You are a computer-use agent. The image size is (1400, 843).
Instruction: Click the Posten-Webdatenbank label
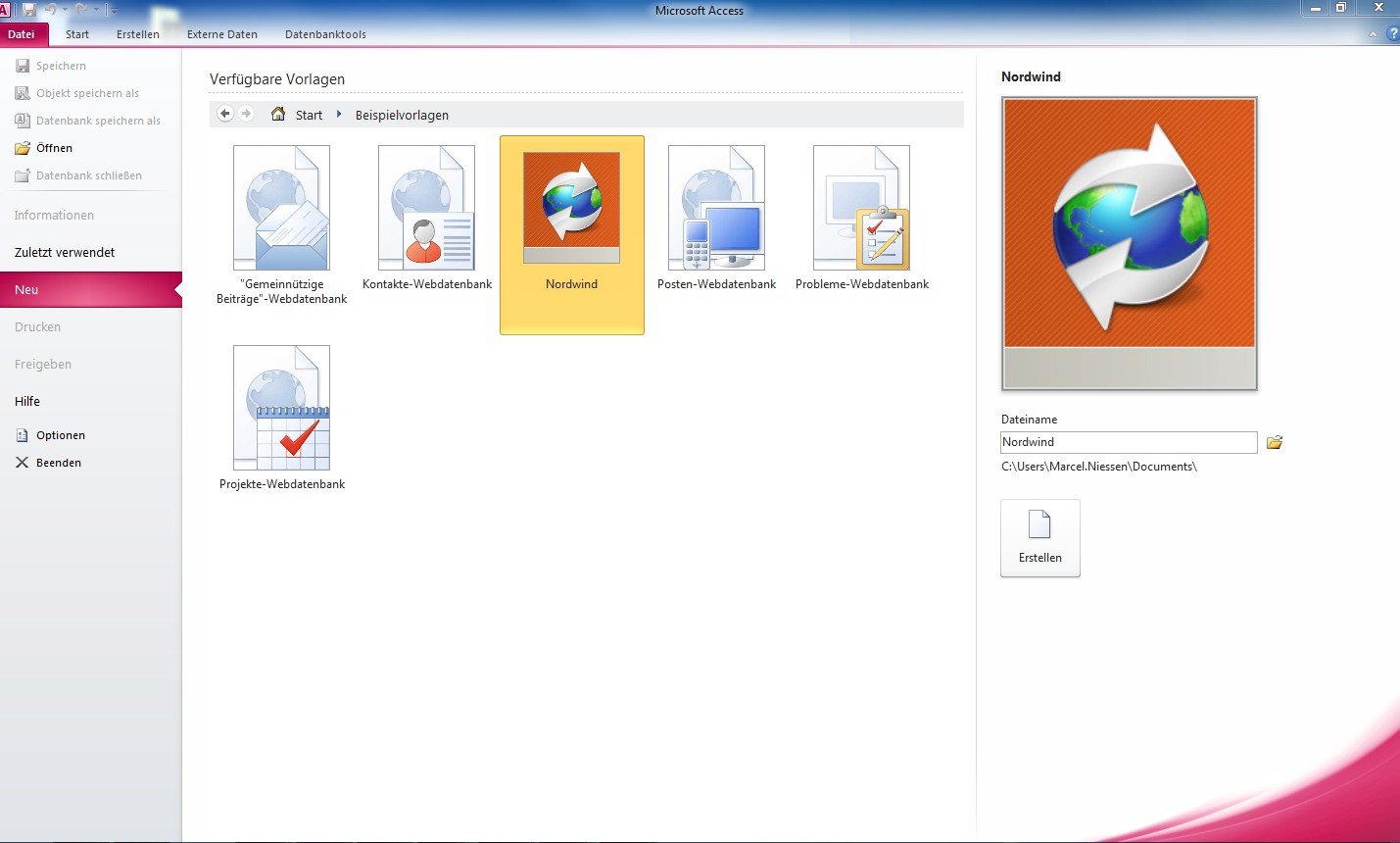(716, 284)
